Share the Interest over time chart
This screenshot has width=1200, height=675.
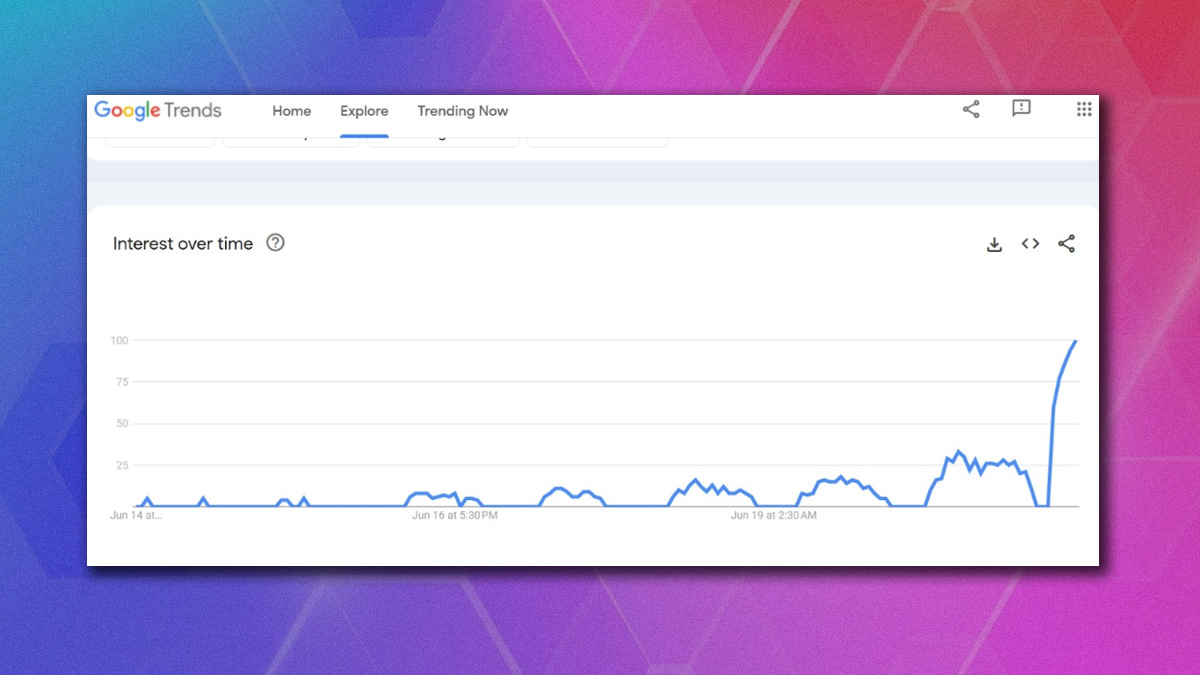click(1066, 243)
